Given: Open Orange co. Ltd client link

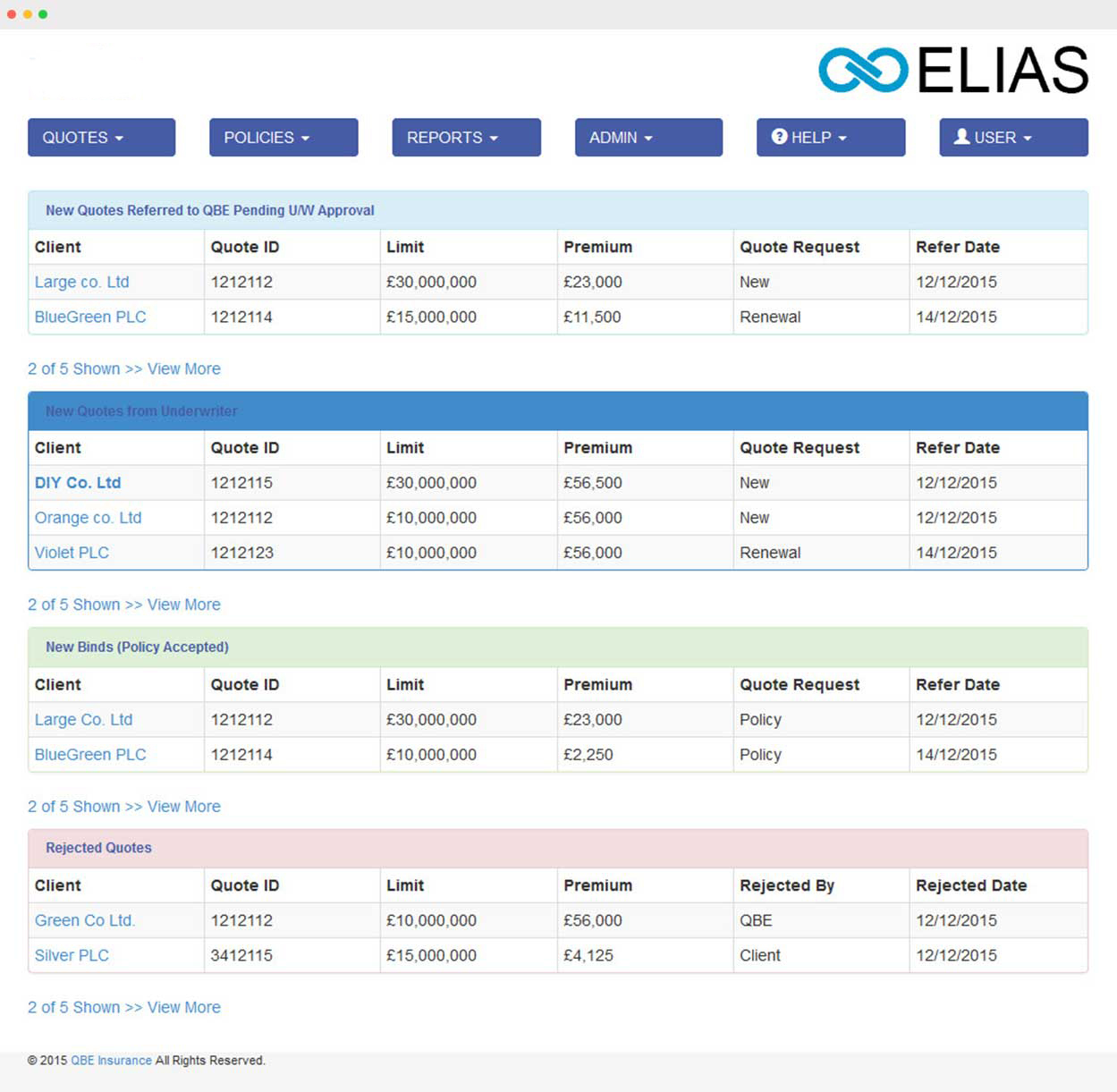Looking at the screenshot, I should coord(88,518).
